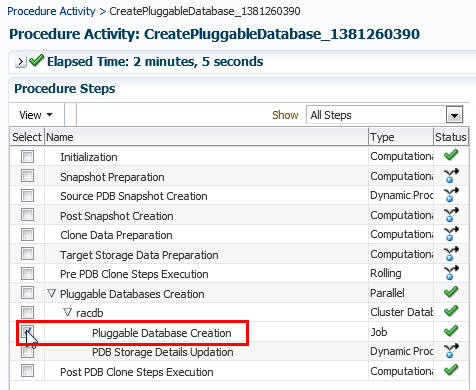Collapse the racdb tree node

pos(67,312)
